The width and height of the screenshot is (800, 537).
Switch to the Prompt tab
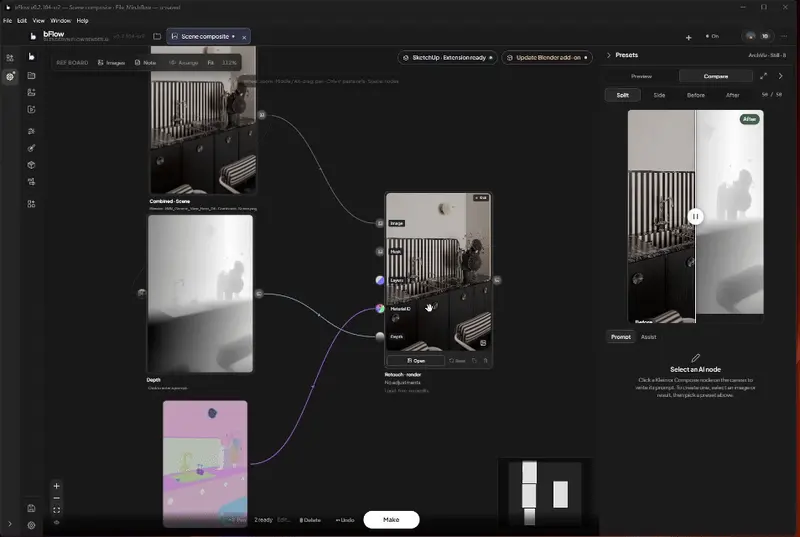pos(621,337)
